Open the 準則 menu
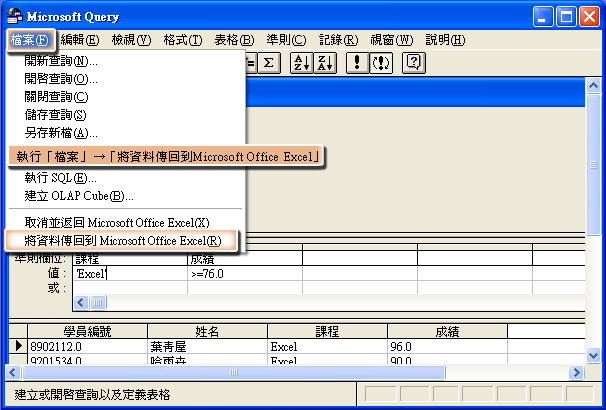 coord(286,40)
